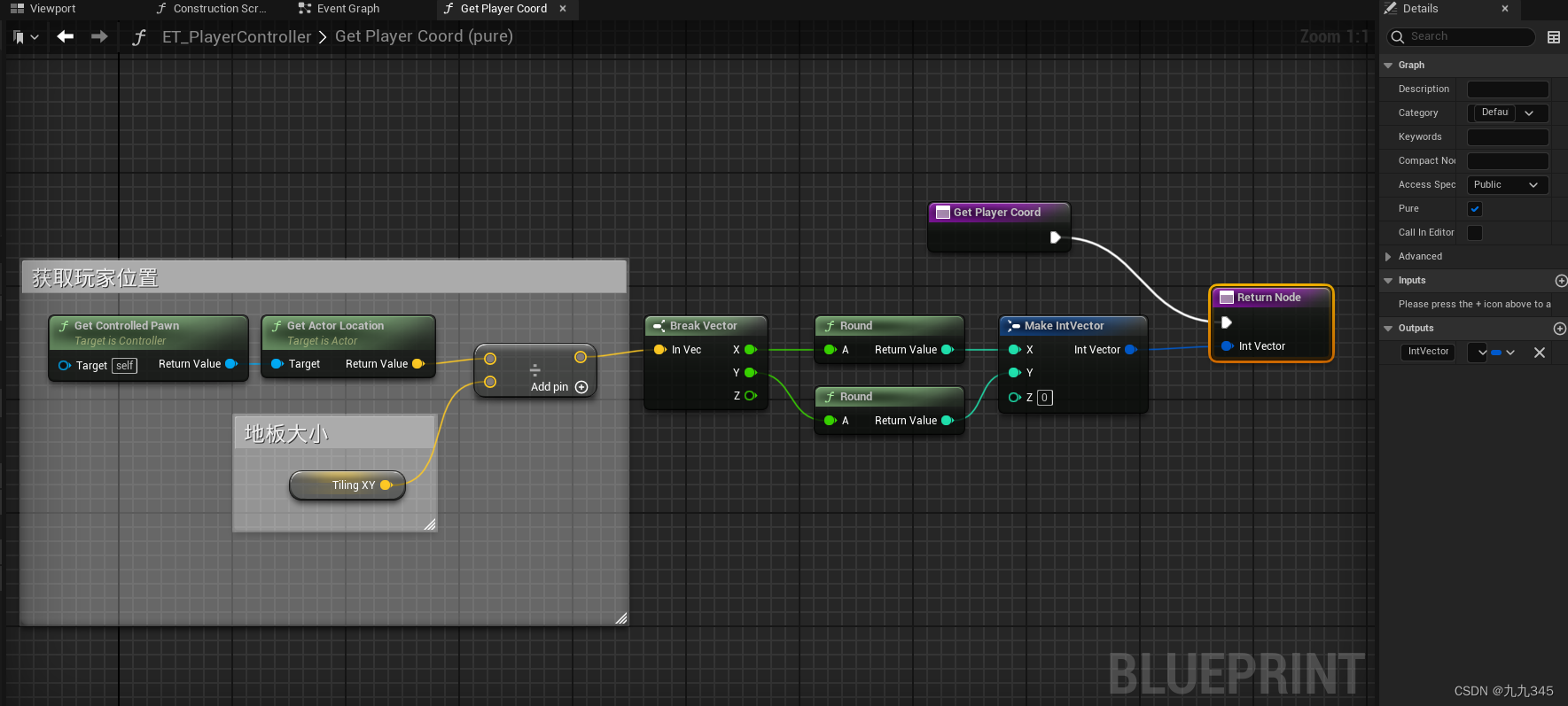Open the Details panel tab
The width and height of the screenshot is (1568, 706).
coord(1421,9)
